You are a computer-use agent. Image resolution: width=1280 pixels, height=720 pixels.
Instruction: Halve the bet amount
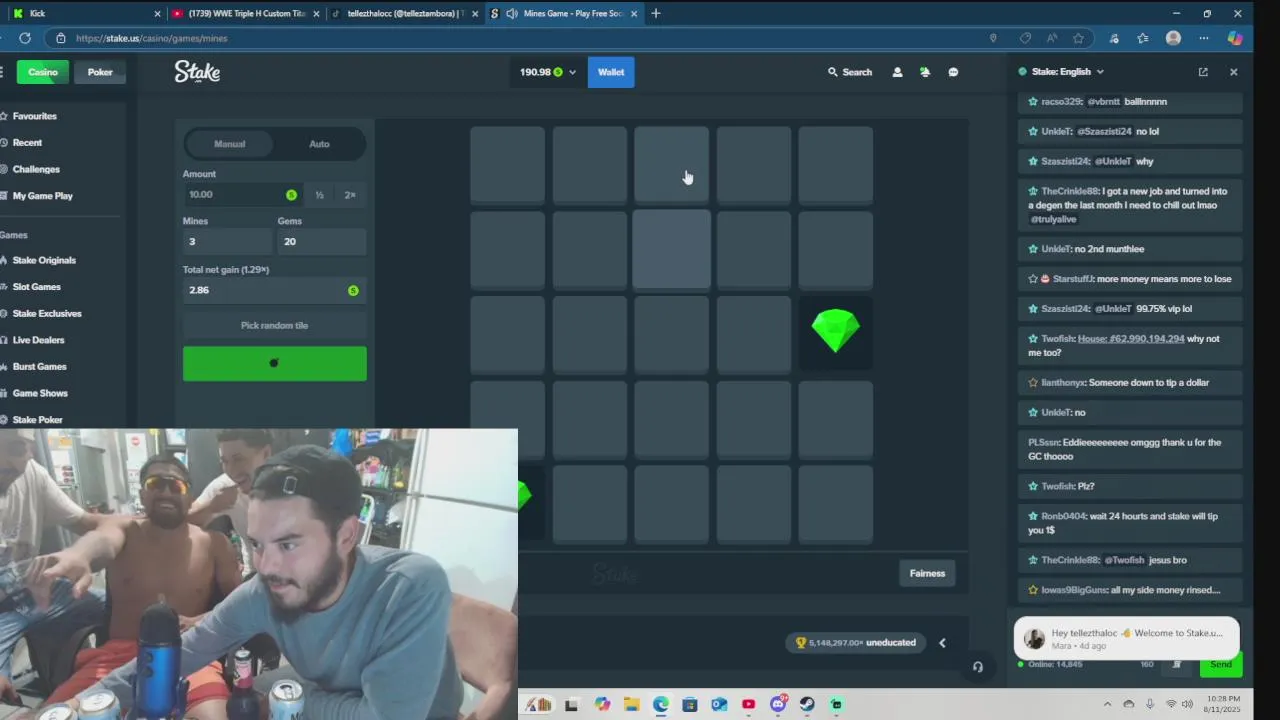[x=319, y=195]
